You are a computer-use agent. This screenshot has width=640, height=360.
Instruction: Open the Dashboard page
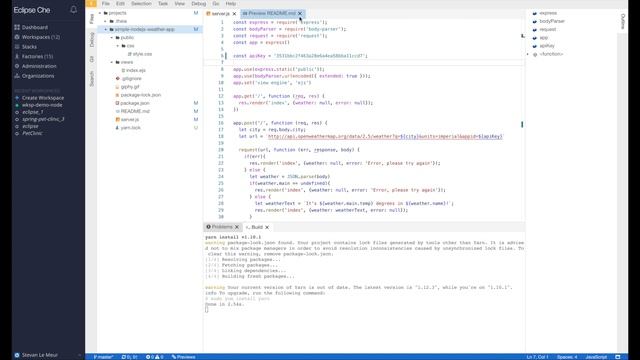35,27
